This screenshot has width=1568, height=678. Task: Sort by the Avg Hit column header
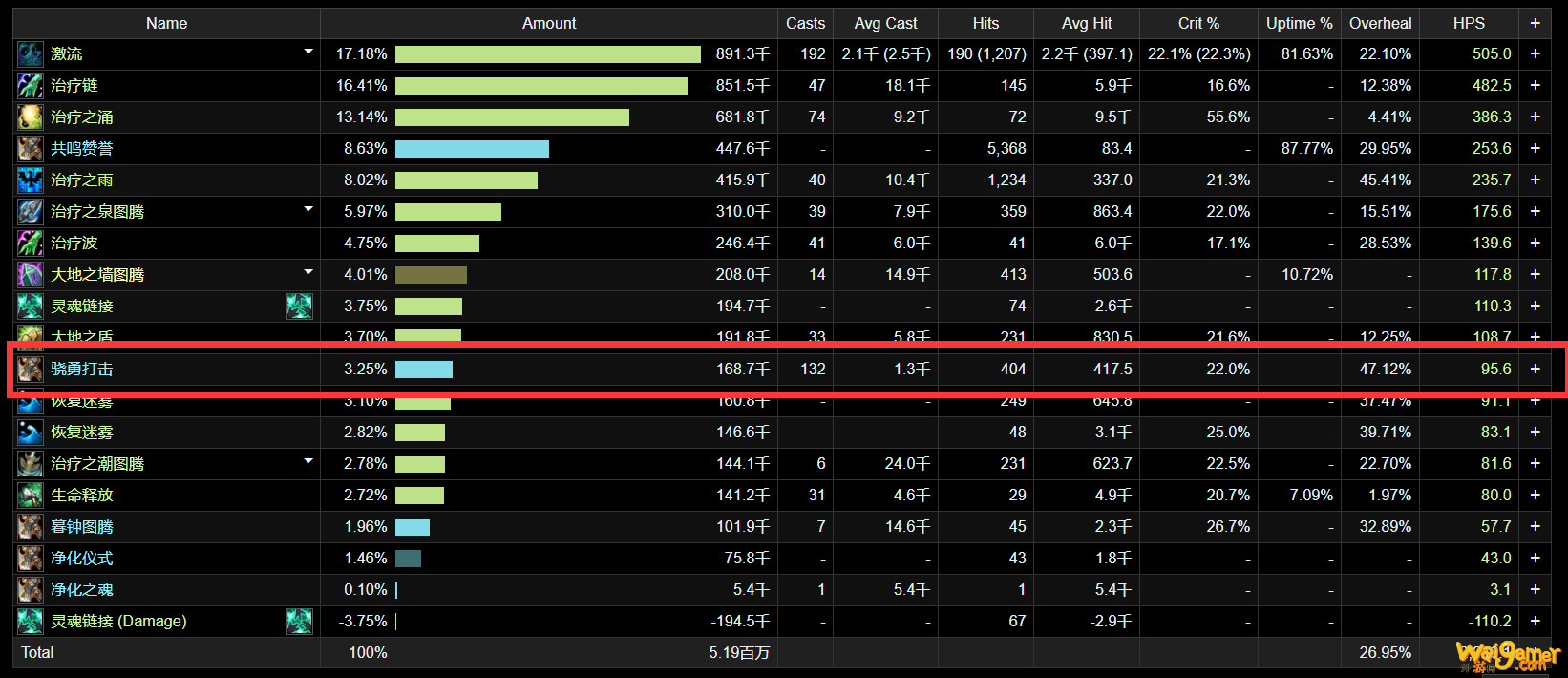(x=1087, y=24)
